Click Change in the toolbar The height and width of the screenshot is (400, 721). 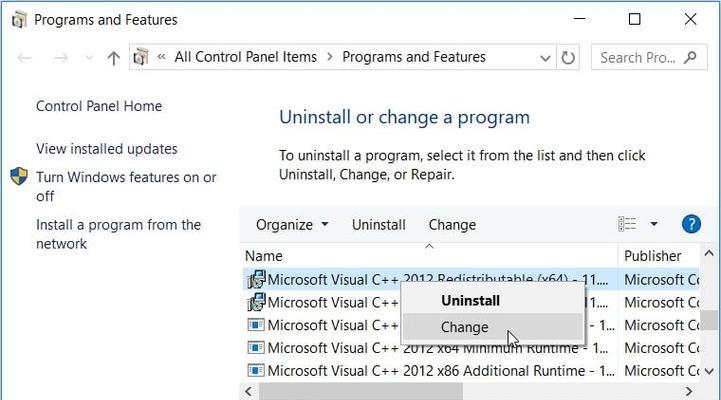click(452, 225)
